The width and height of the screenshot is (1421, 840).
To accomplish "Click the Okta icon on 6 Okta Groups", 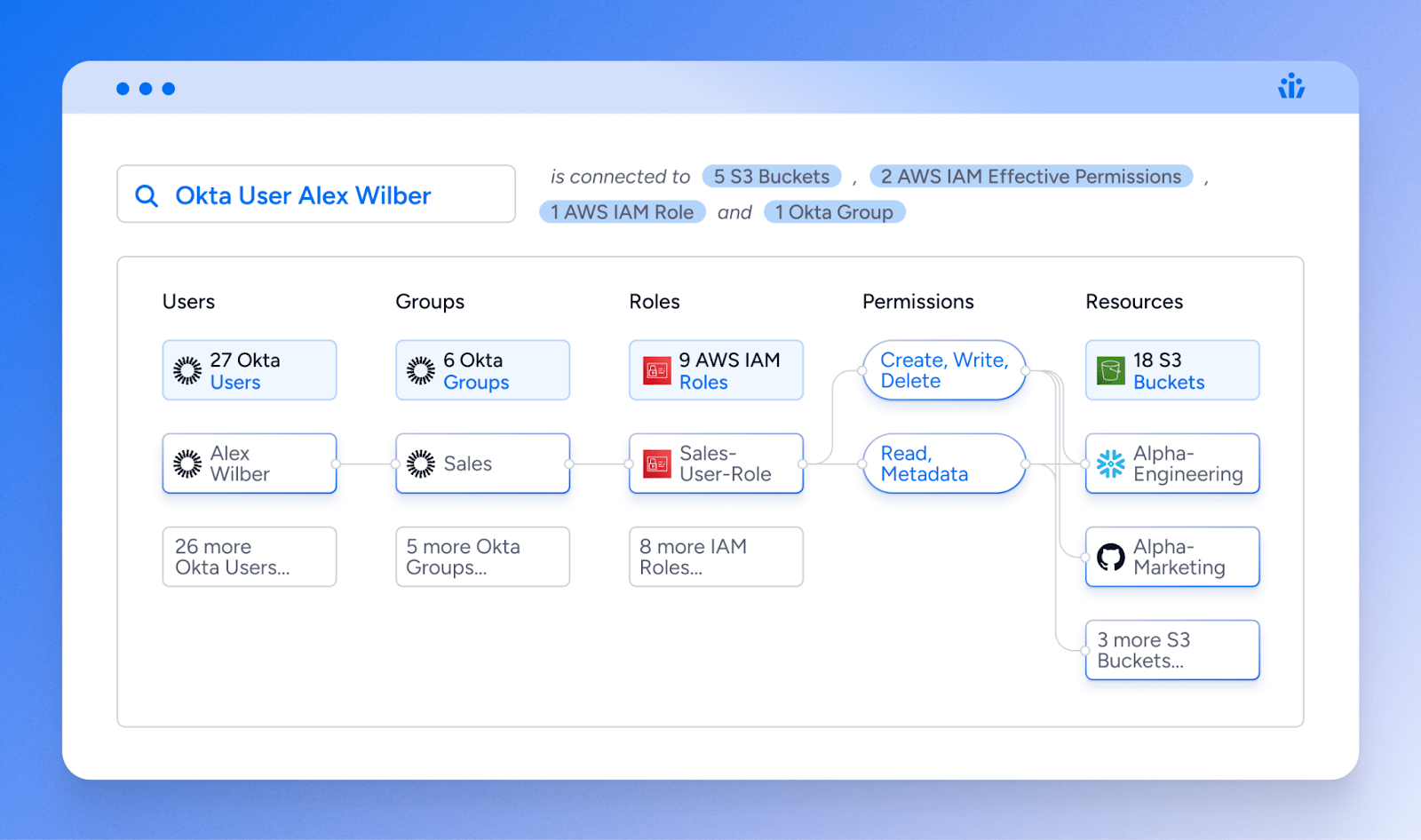I will (421, 370).
